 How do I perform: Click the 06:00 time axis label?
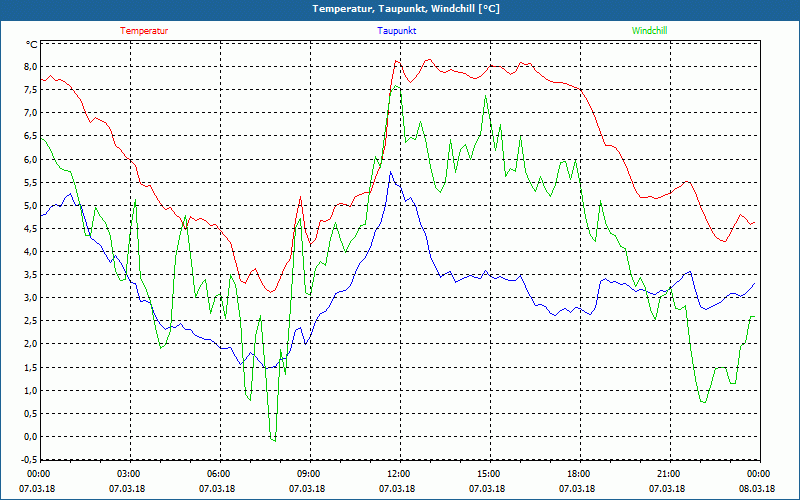click(x=218, y=474)
